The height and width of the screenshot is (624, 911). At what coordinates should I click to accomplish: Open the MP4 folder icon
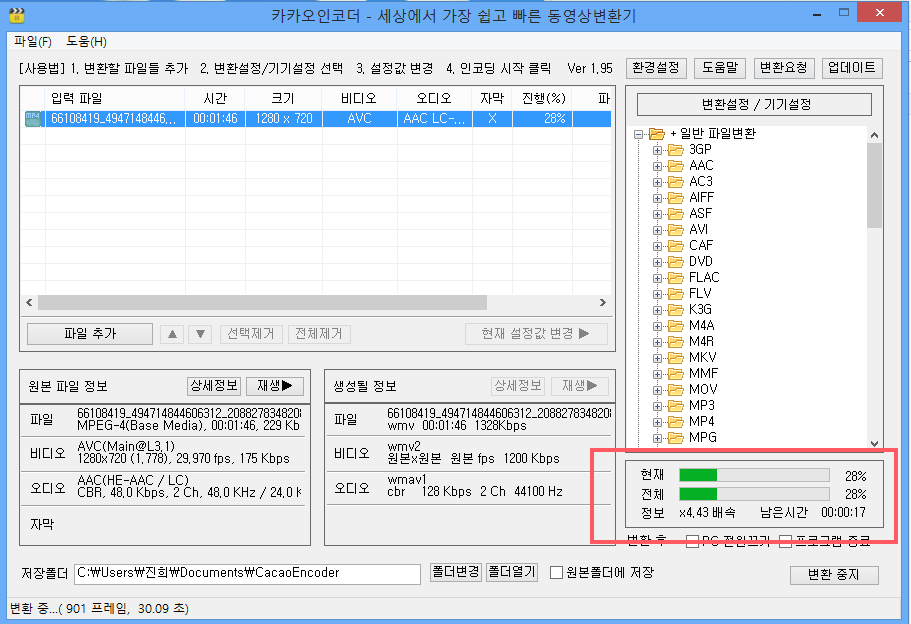[675, 421]
